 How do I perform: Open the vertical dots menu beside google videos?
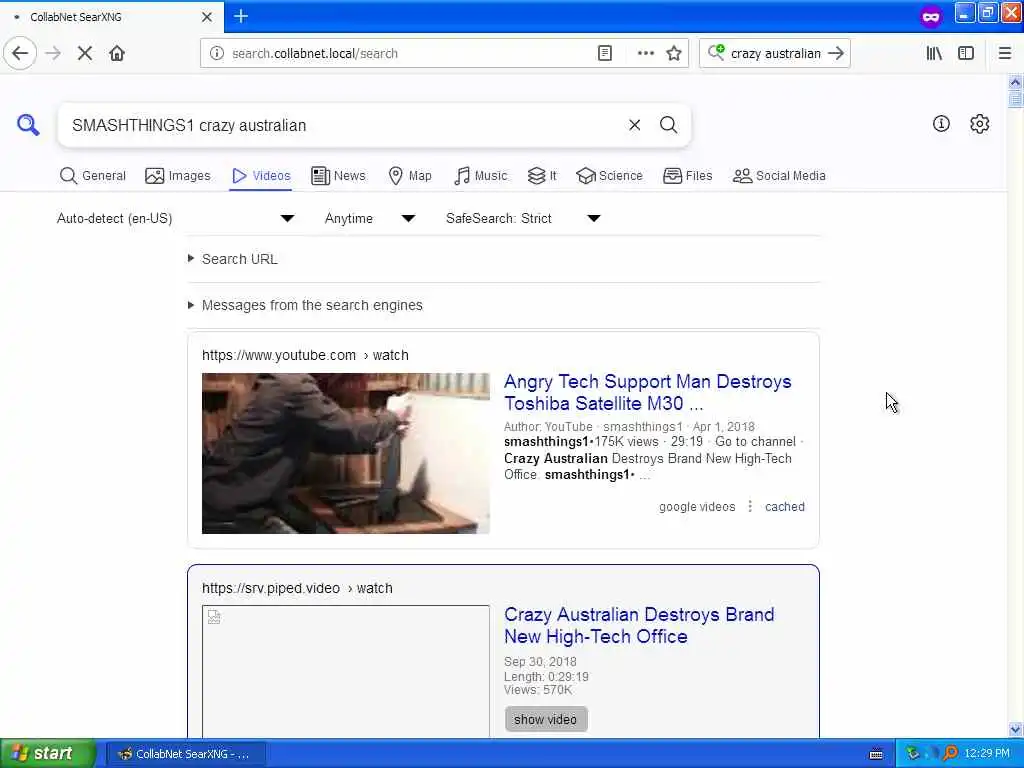coord(750,507)
